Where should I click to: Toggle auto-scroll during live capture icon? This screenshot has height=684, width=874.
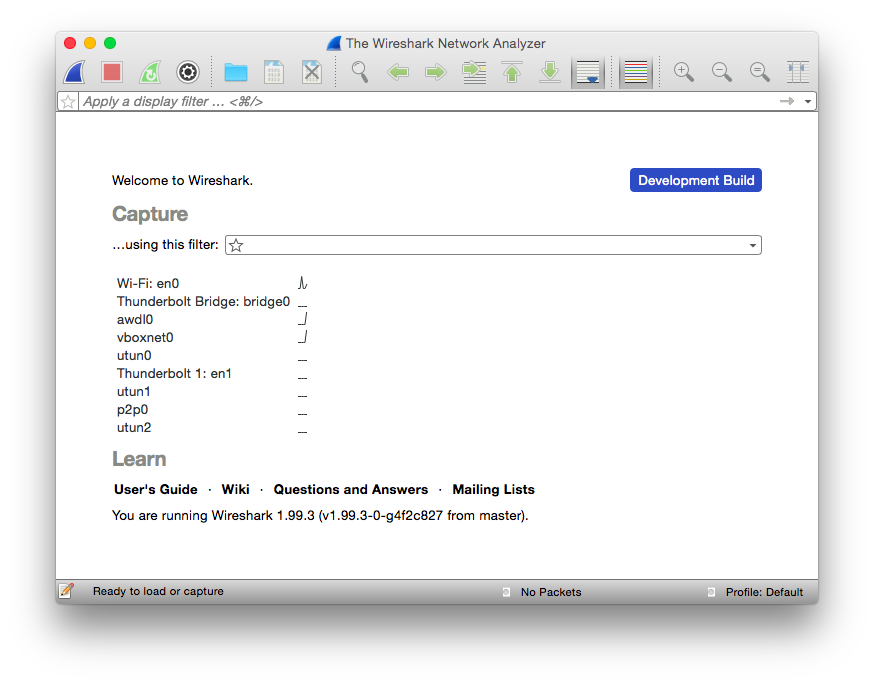click(588, 72)
